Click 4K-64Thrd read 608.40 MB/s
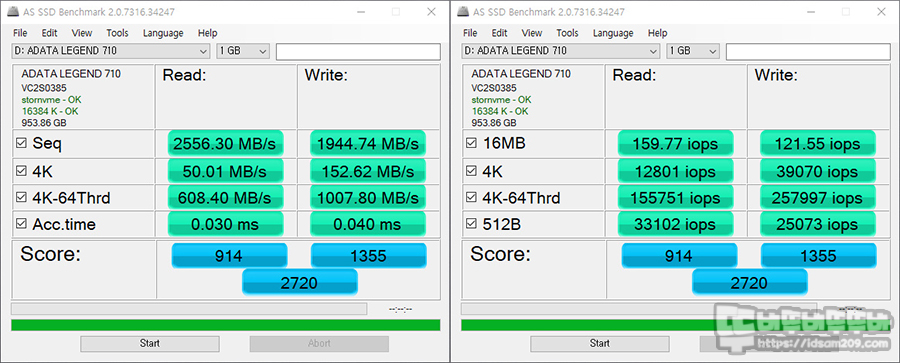 tap(226, 198)
